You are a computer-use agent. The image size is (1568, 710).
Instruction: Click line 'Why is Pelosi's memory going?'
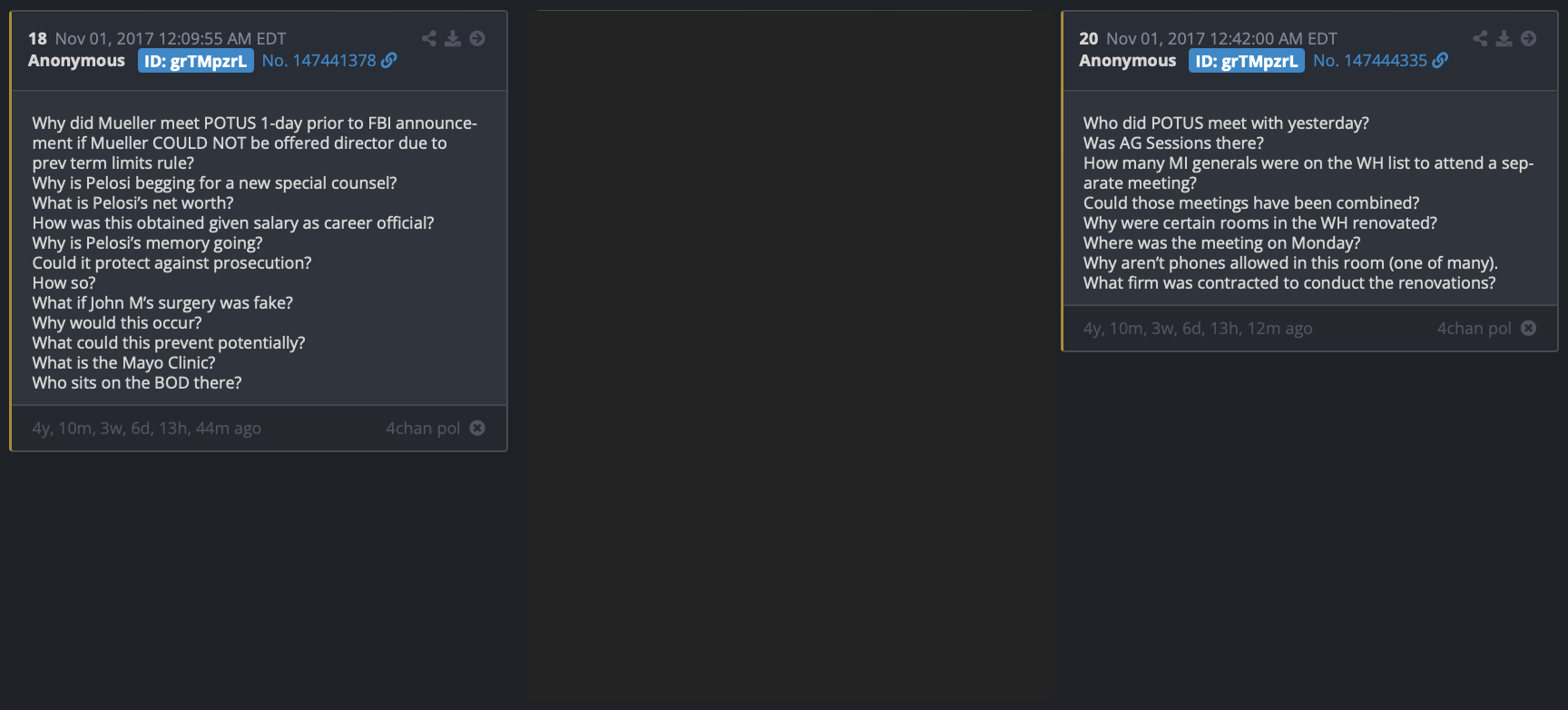click(x=148, y=242)
